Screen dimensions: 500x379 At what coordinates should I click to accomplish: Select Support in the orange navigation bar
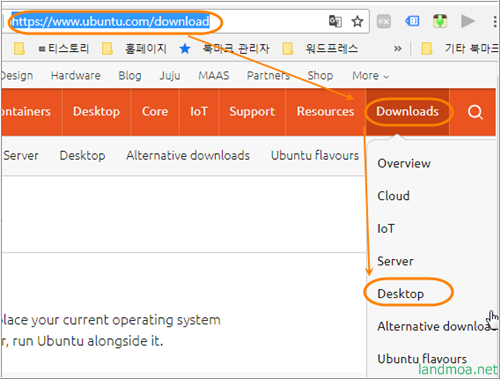252,112
